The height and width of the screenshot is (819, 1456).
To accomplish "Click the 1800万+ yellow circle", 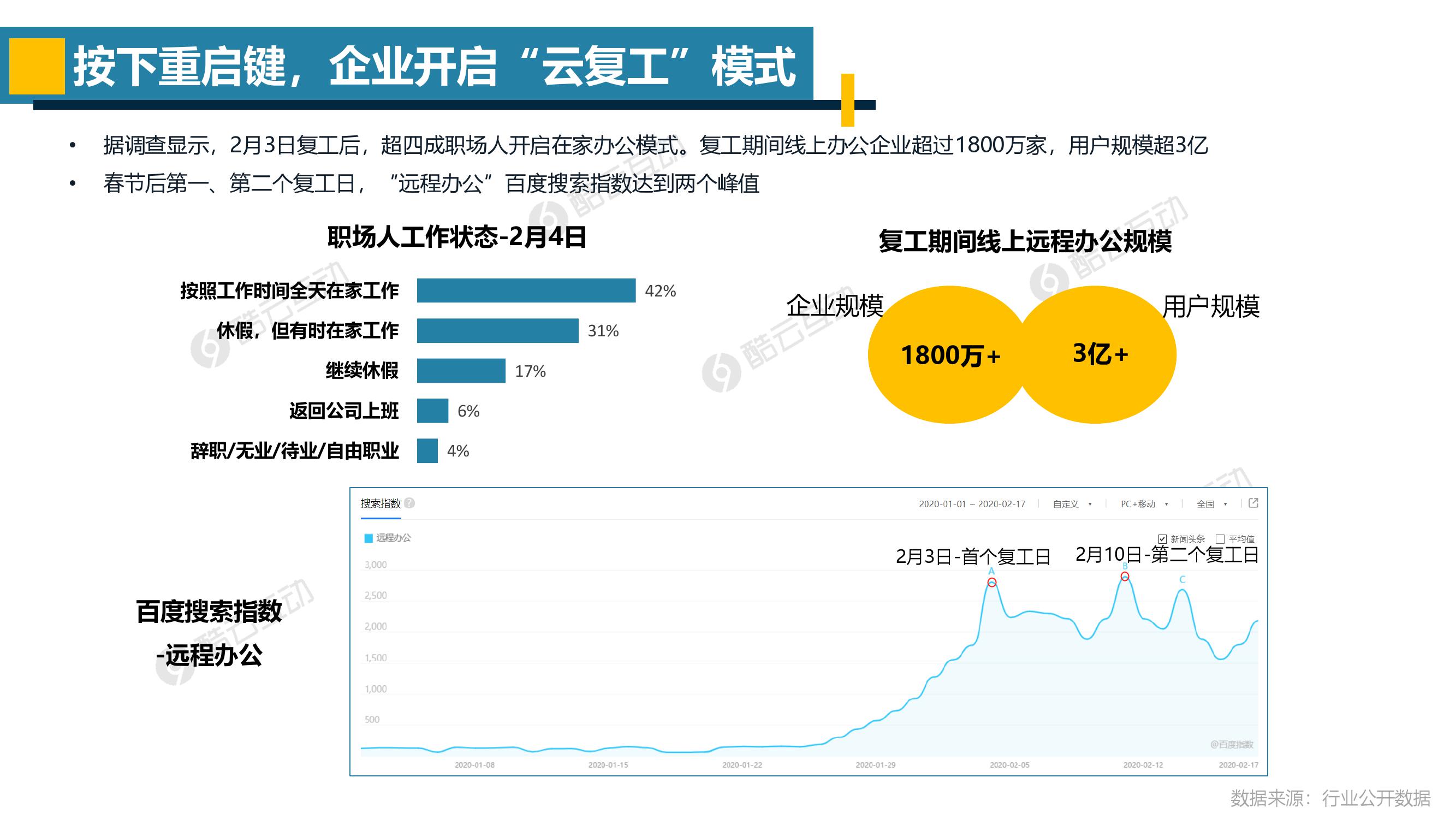I will (949, 355).
